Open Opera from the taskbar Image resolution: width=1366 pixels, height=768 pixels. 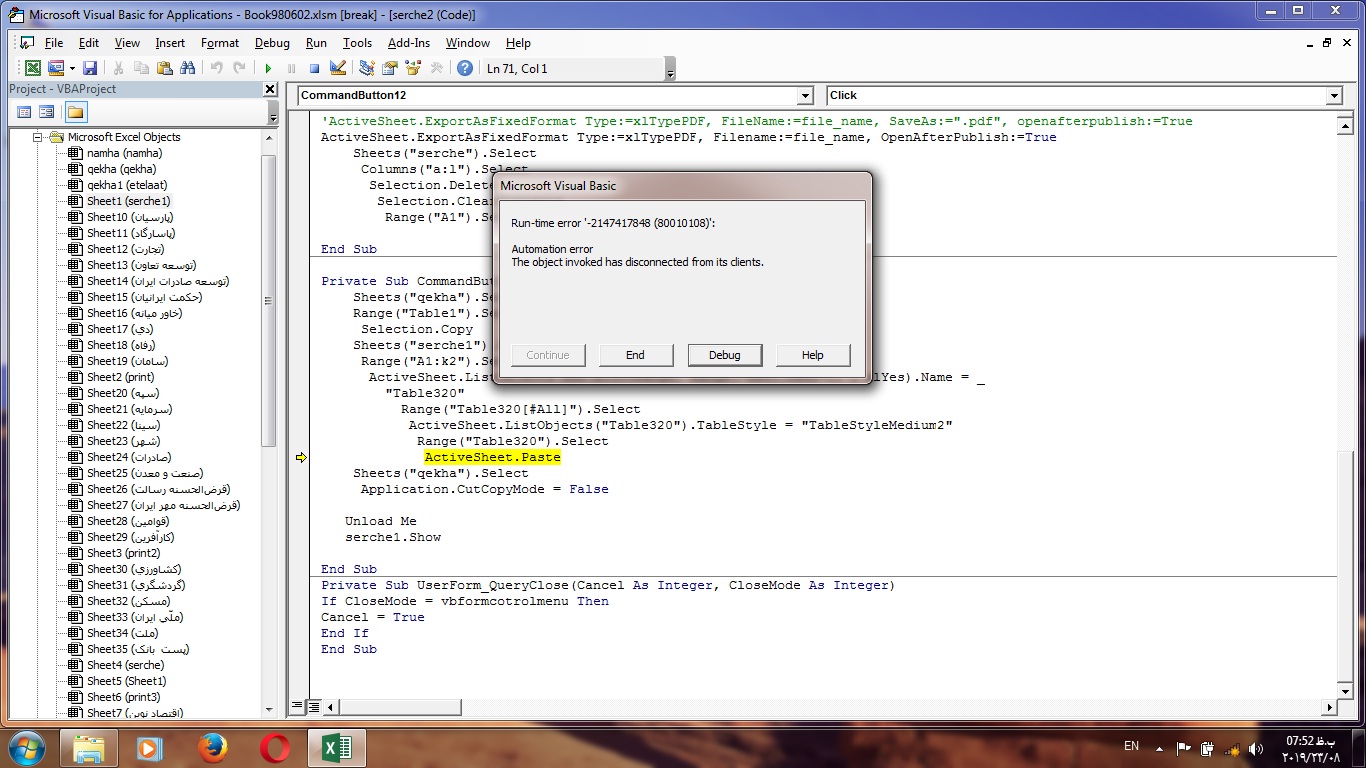pyautogui.click(x=275, y=747)
